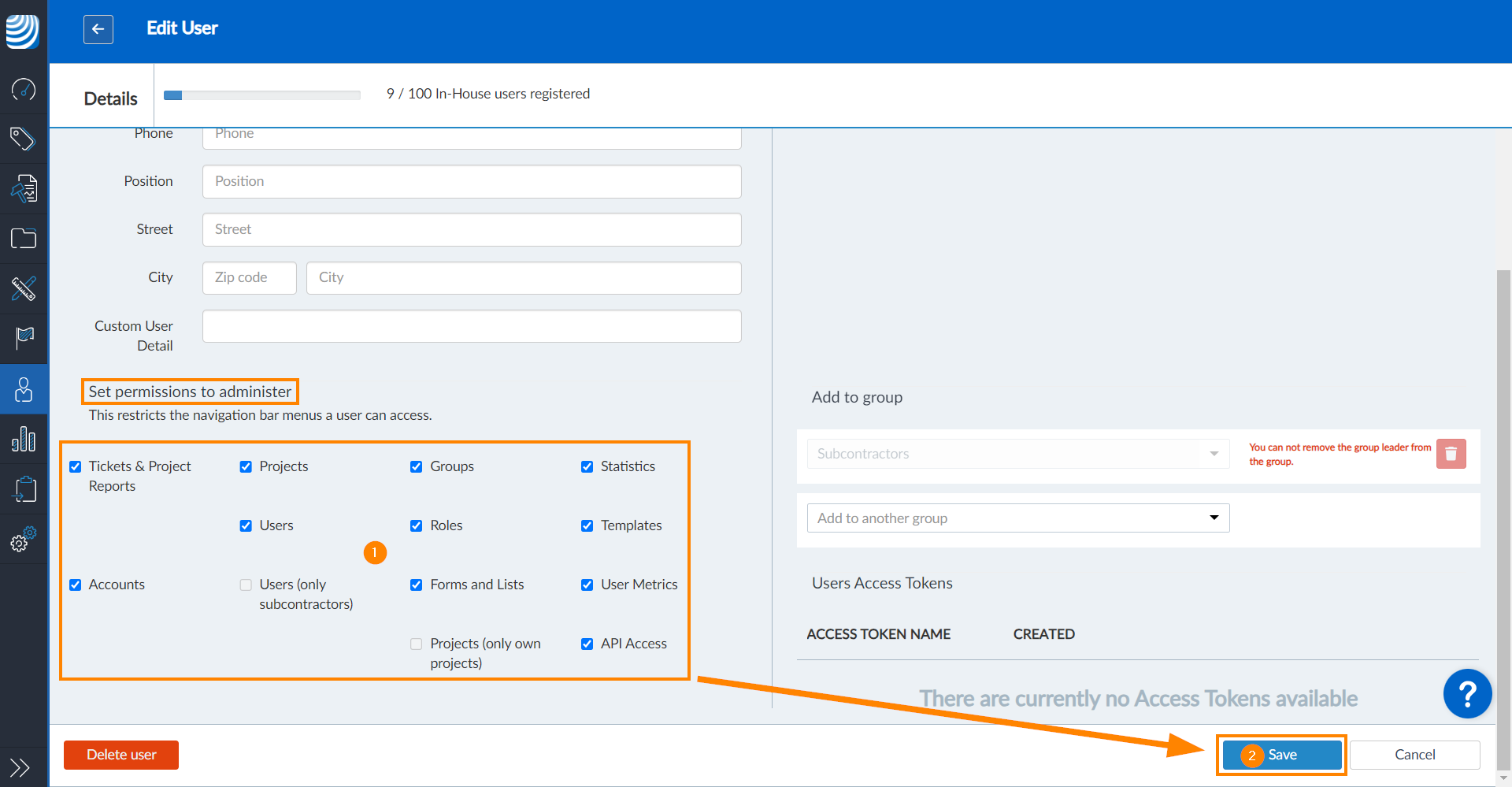Click the Zip code input field
Image resolution: width=1512 pixels, height=787 pixels.
pyautogui.click(x=249, y=277)
